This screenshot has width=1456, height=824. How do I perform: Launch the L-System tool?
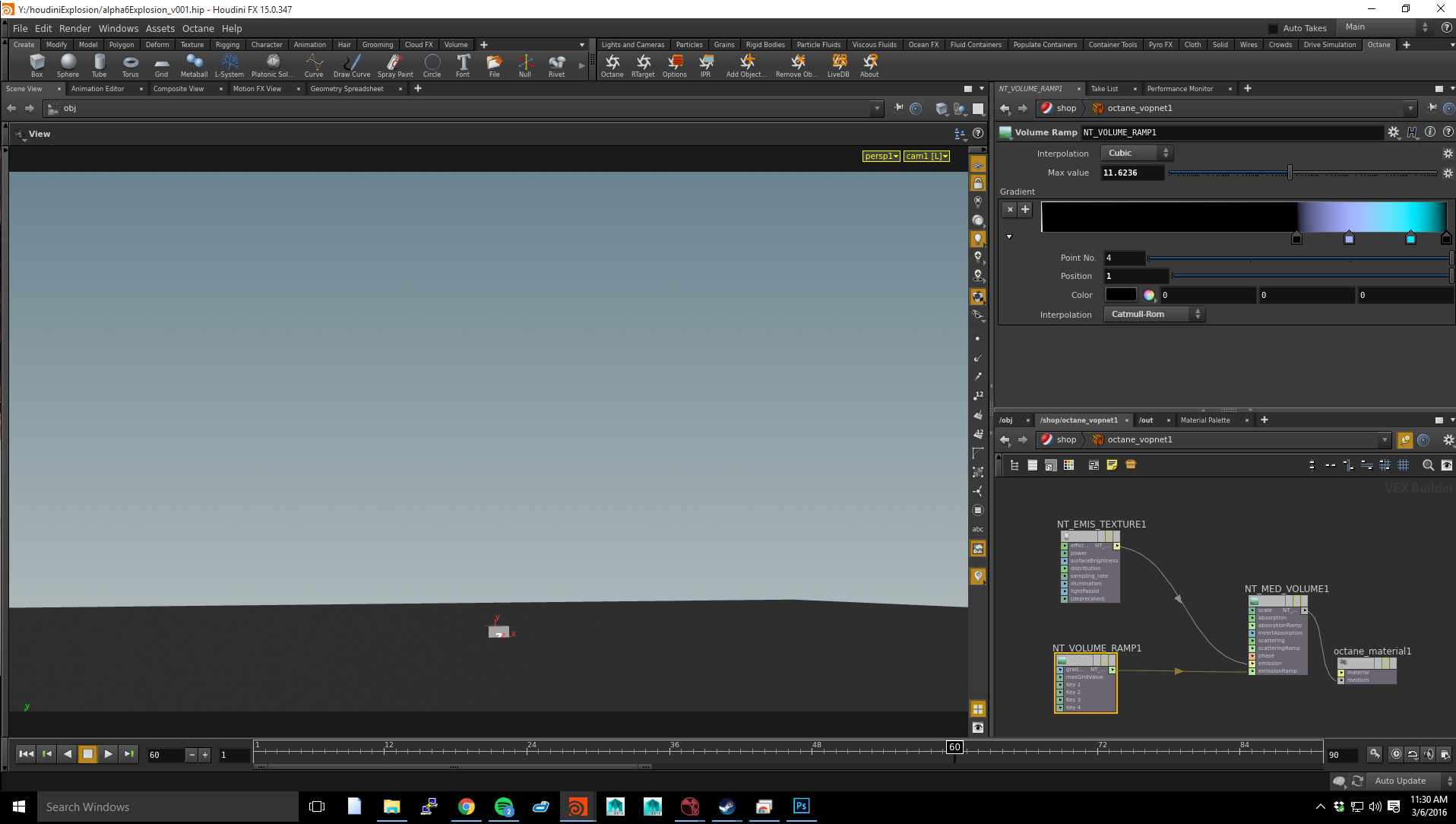click(x=229, y=65)
